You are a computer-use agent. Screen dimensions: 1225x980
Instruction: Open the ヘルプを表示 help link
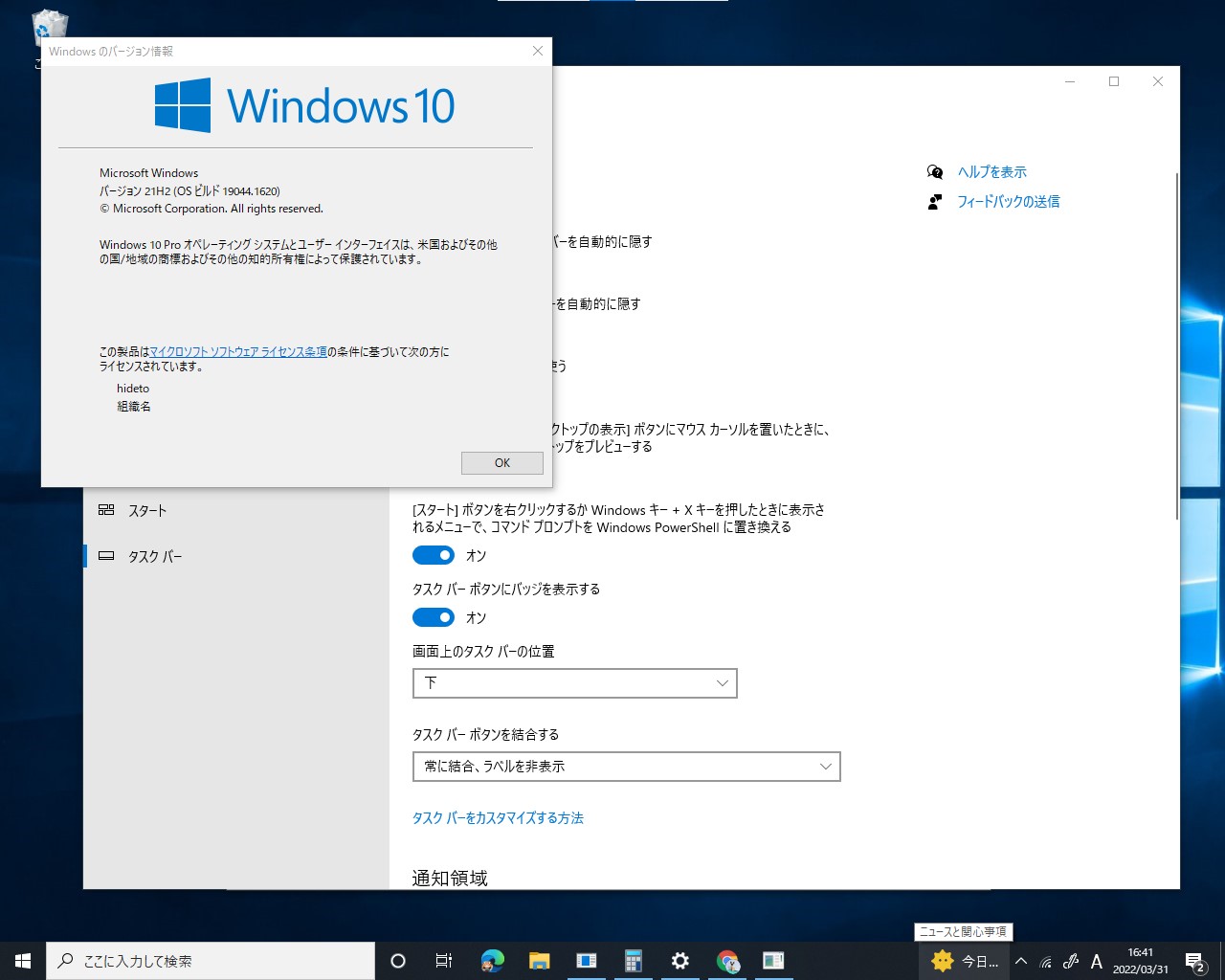pyautogui.click(x=991, y=171)
